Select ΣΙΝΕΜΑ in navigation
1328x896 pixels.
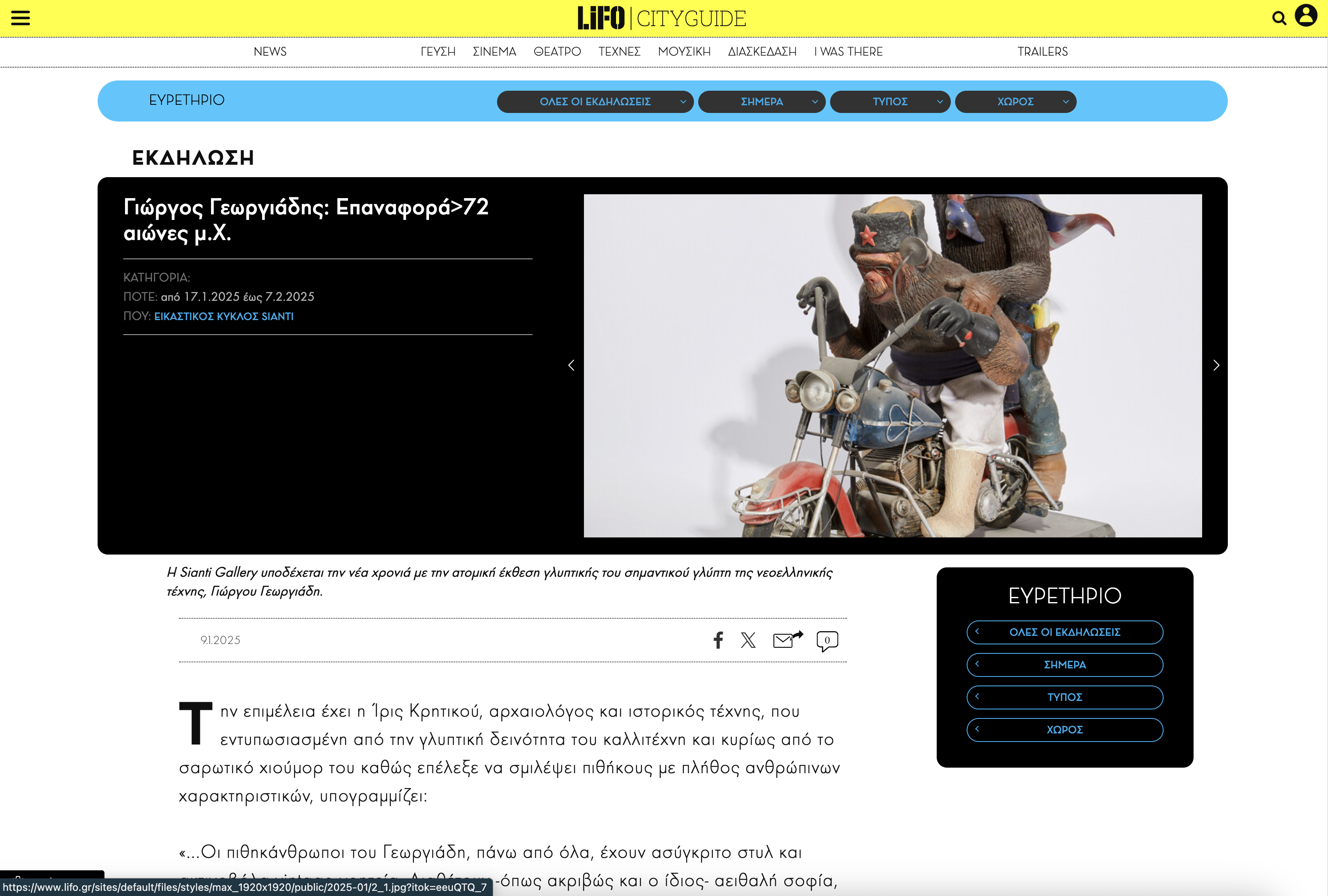(494, 52)
